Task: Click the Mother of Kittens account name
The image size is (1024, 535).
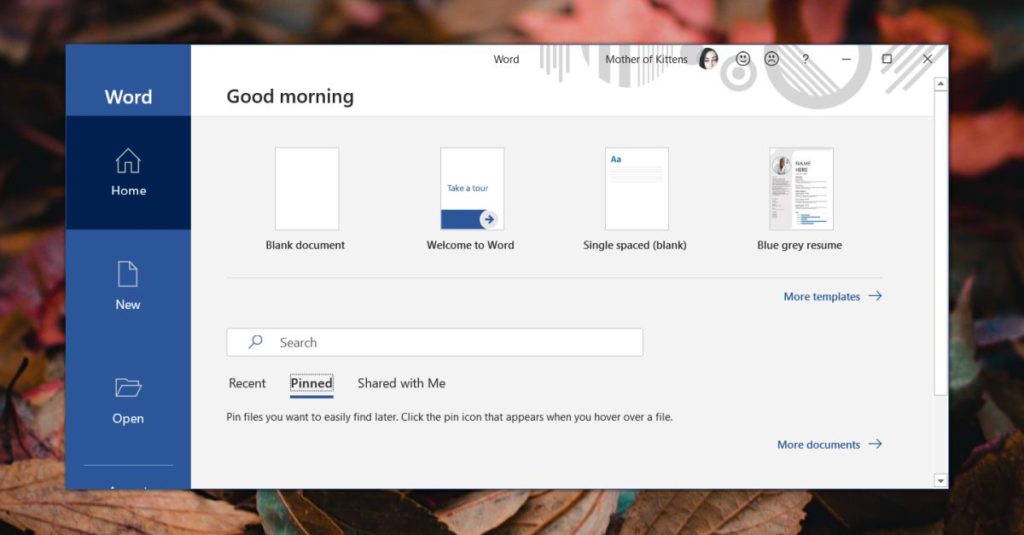Action: [x=646, y=59]
